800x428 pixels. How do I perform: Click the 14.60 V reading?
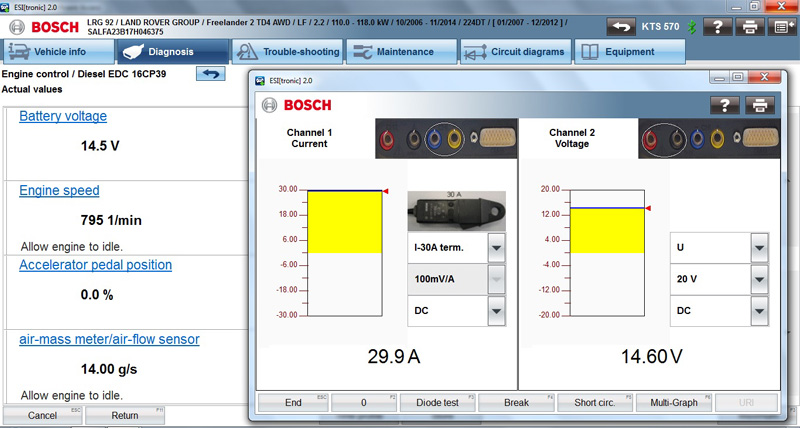651,357
